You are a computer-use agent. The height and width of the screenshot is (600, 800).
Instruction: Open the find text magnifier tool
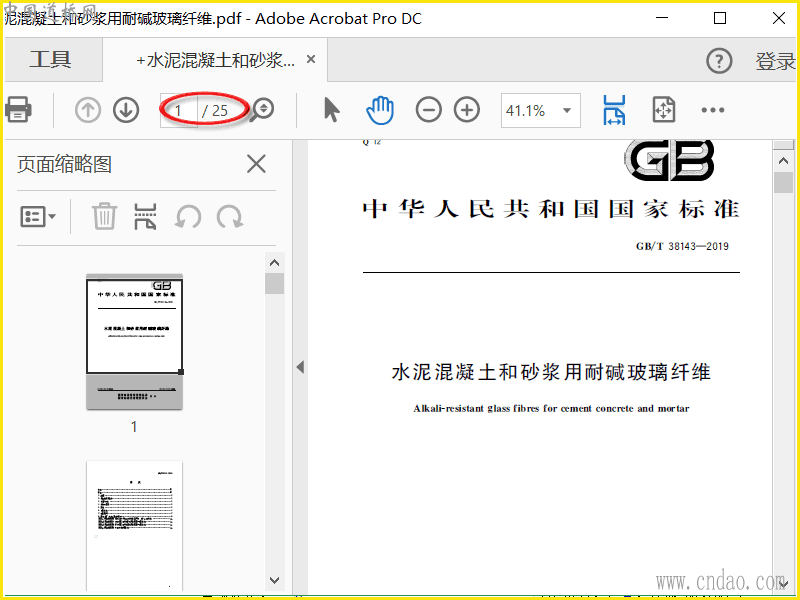[262, 110]
